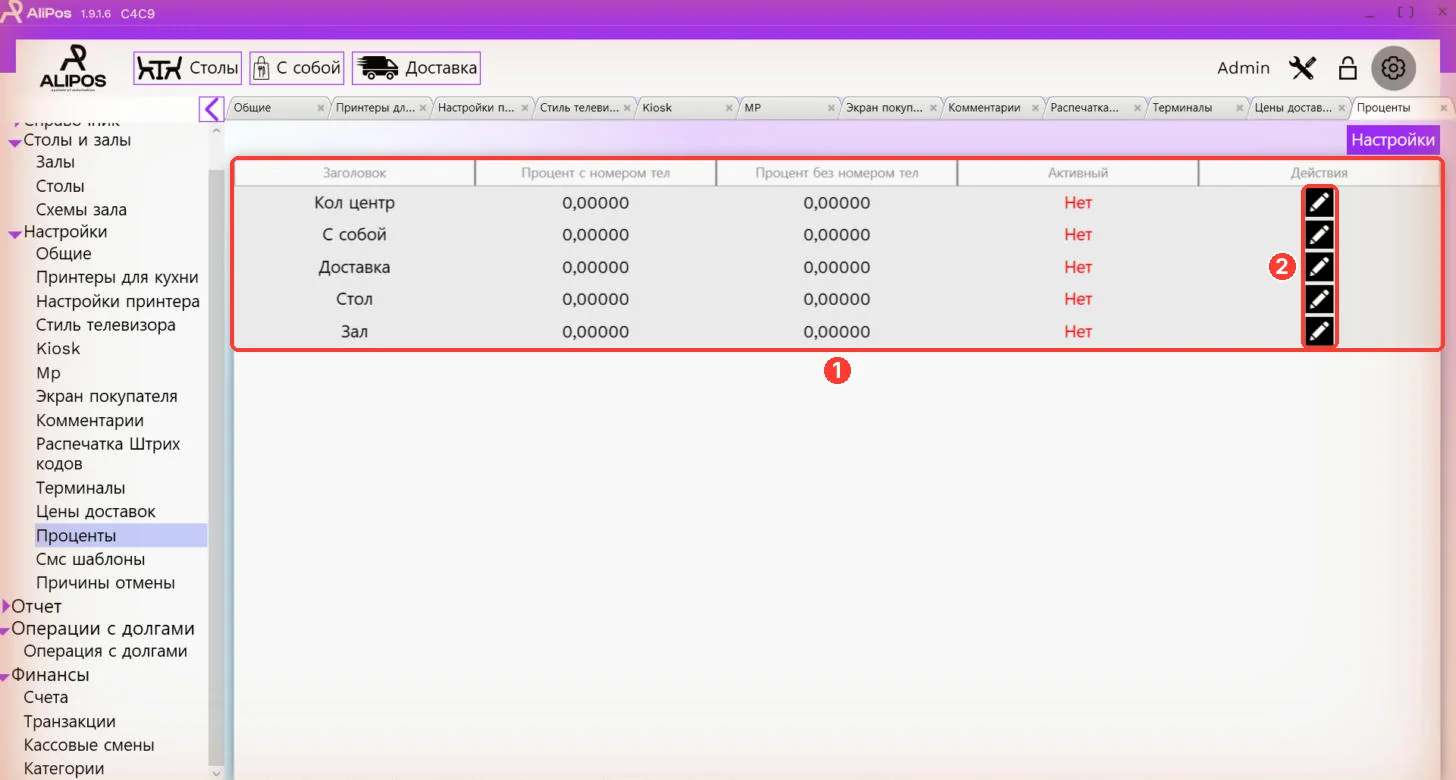Viewport: 1456px width, 780px height.
Task: Collapse the Настройки tree section in sidebar
Action: (x=15, y=234)
